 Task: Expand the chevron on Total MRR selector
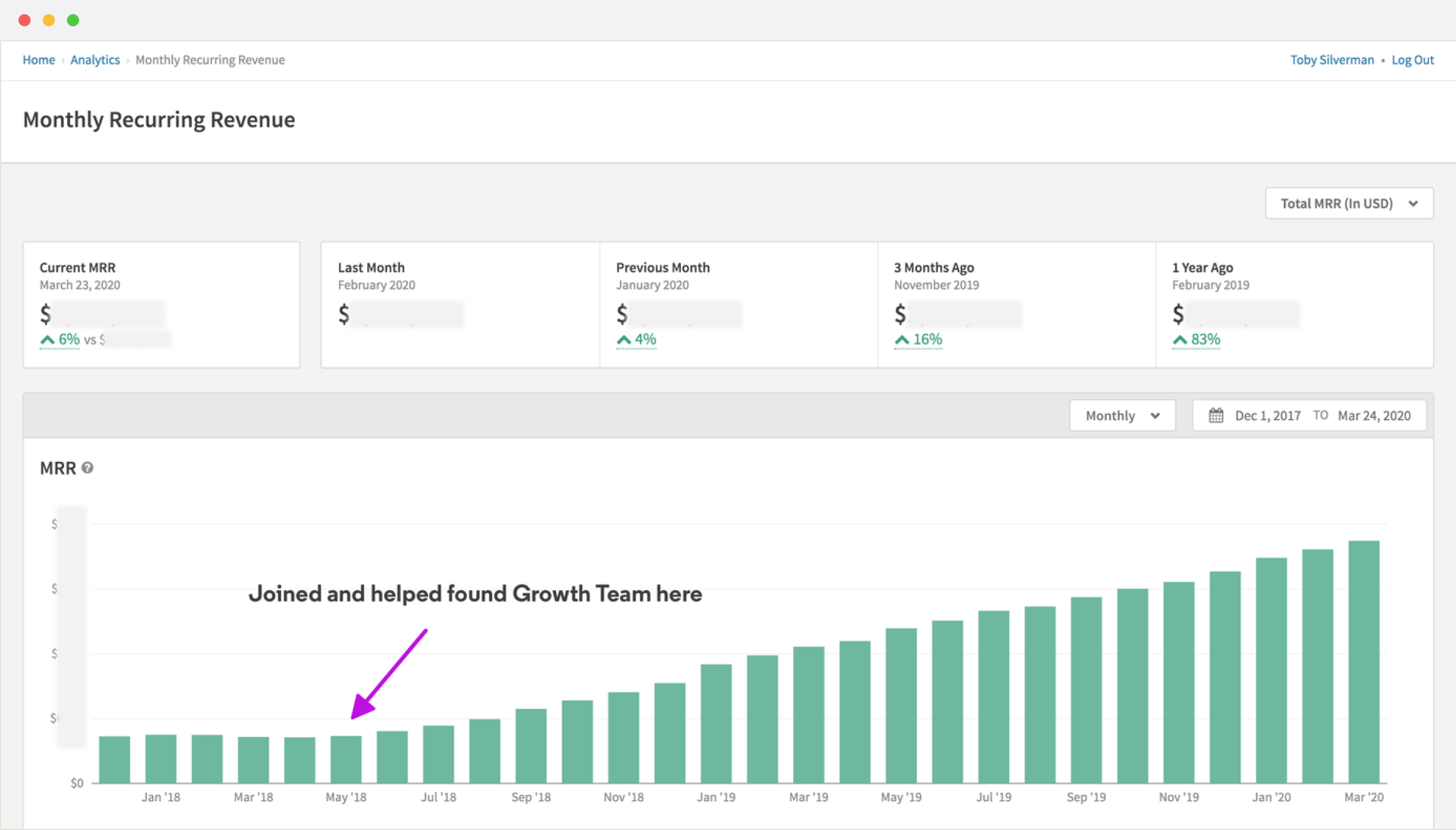[x=1414, y=203]
